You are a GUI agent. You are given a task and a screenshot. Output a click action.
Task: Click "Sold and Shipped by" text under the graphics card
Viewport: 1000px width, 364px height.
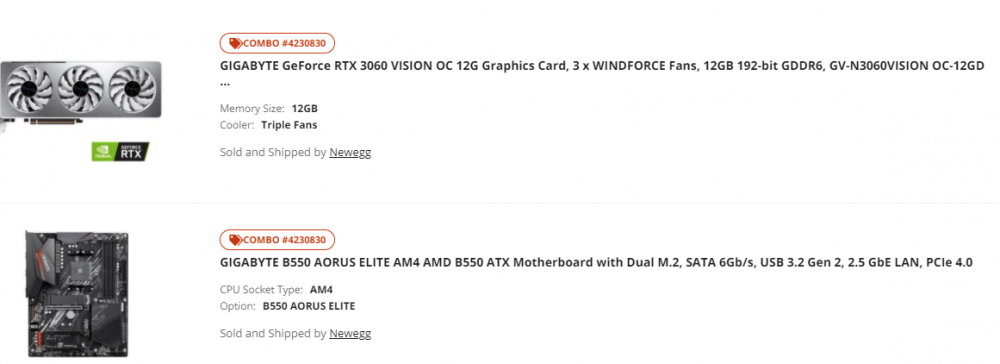tap(273, 152)
